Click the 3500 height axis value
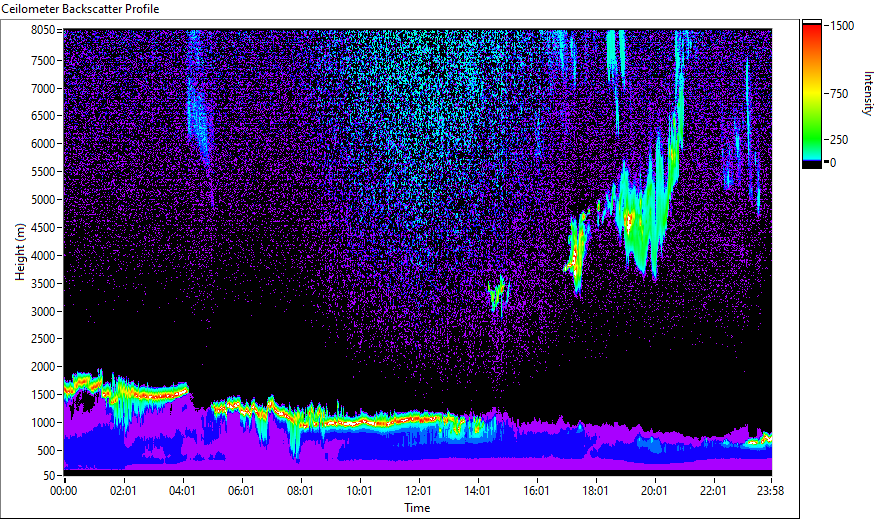This screenshot has width=878, height=519. (43, 284)
